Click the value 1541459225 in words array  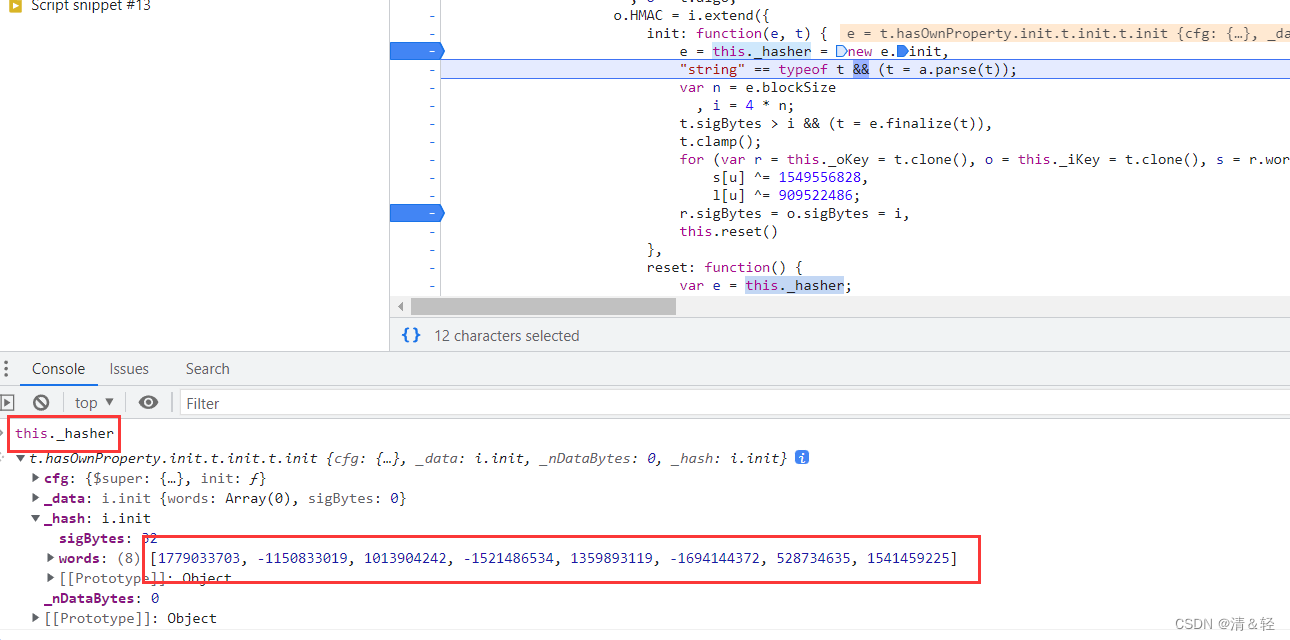[x=908, y=558]
